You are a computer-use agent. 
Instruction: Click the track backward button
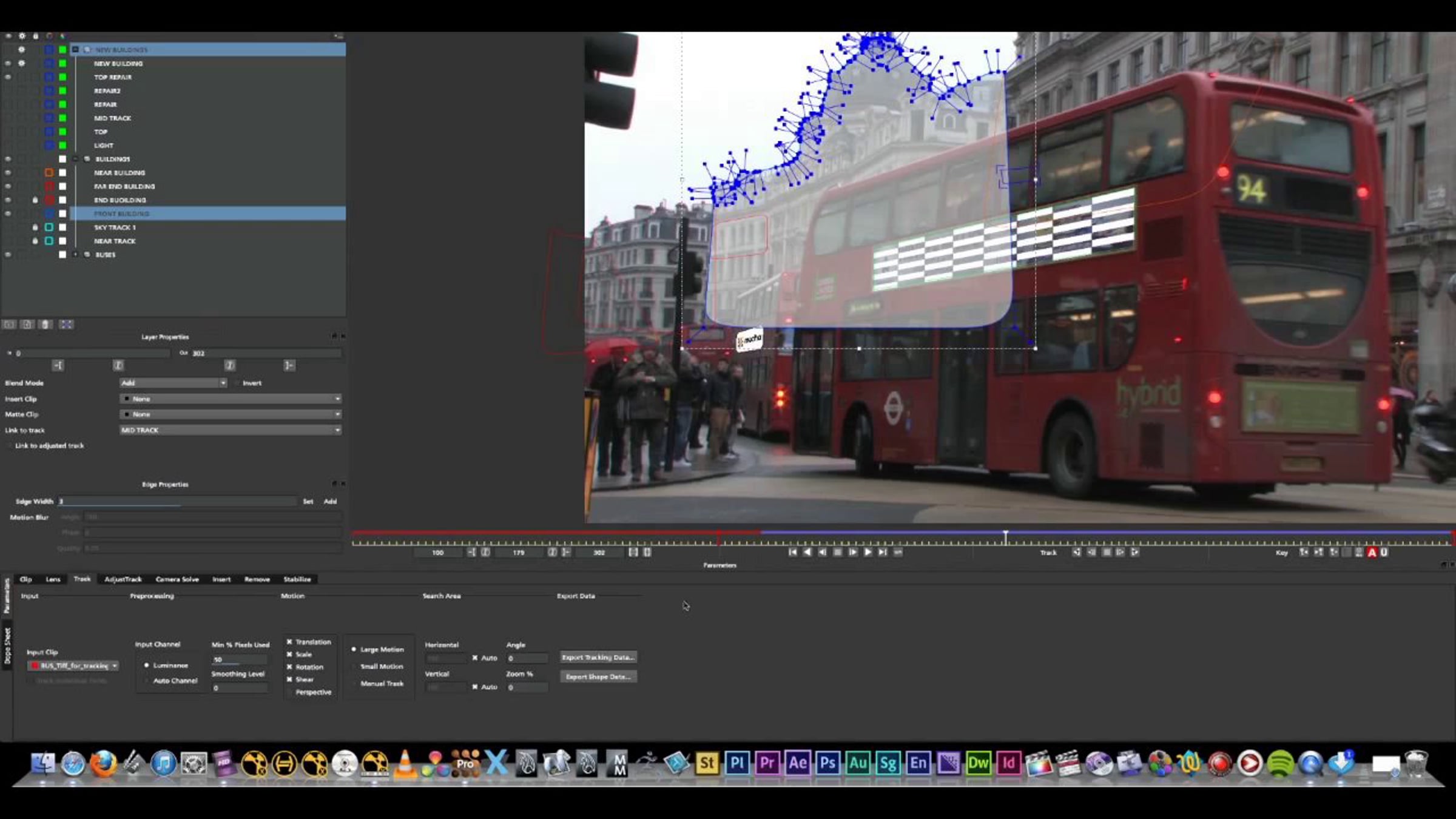click(x=1076, y=553)
